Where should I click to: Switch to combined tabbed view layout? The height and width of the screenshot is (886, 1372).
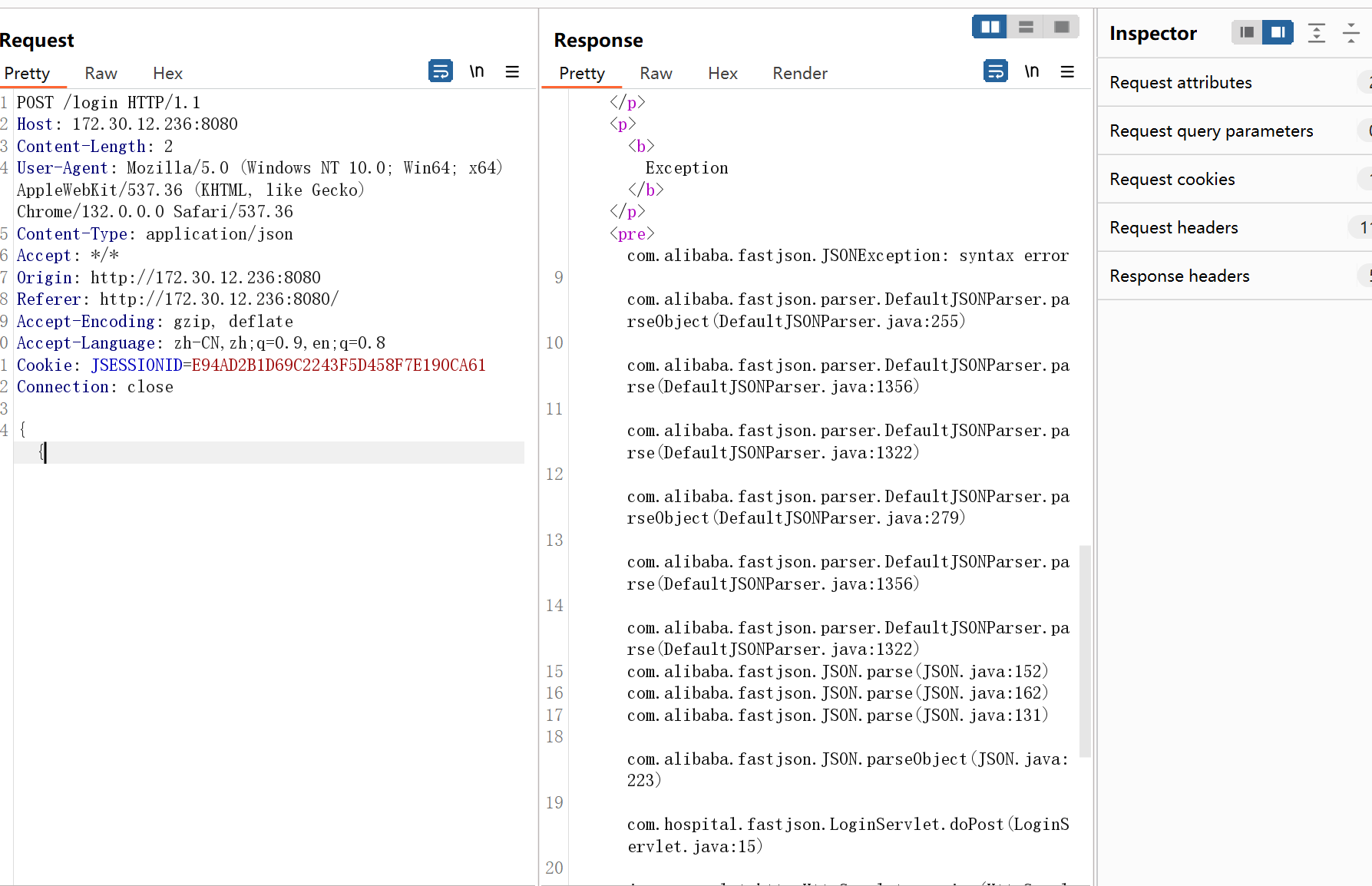(1062, 27)
